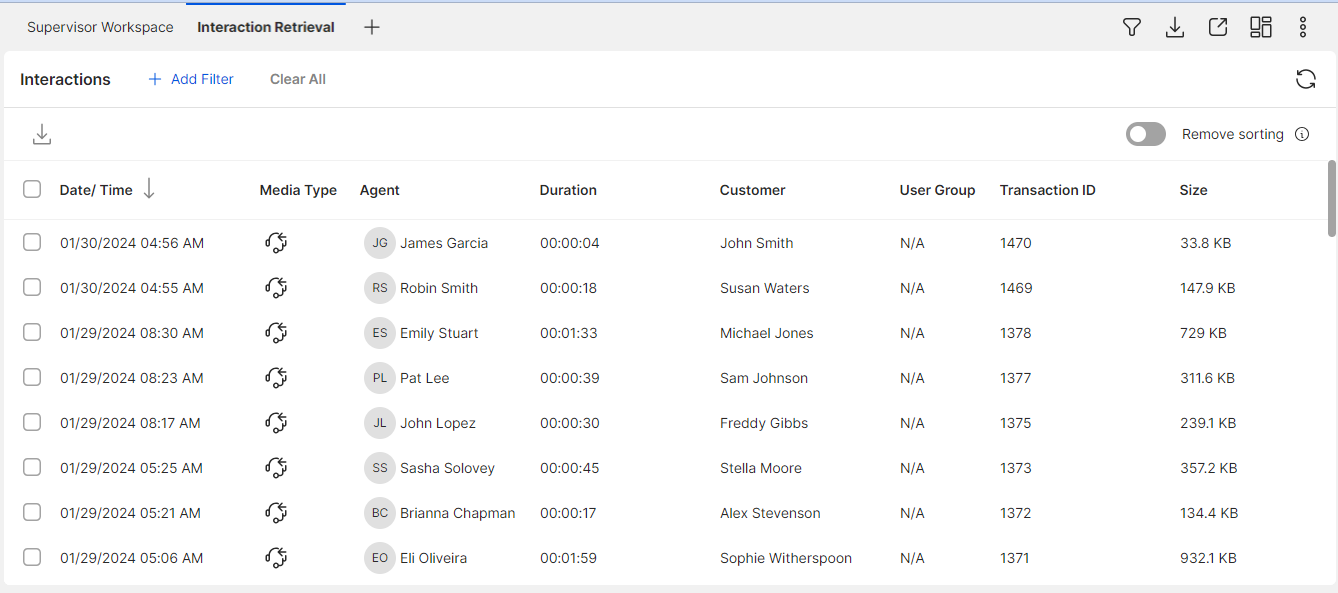The height and width of the screenshot is (593, 1338).
Task: Add a new tab with plus icon
Action: tap(372, 27)
